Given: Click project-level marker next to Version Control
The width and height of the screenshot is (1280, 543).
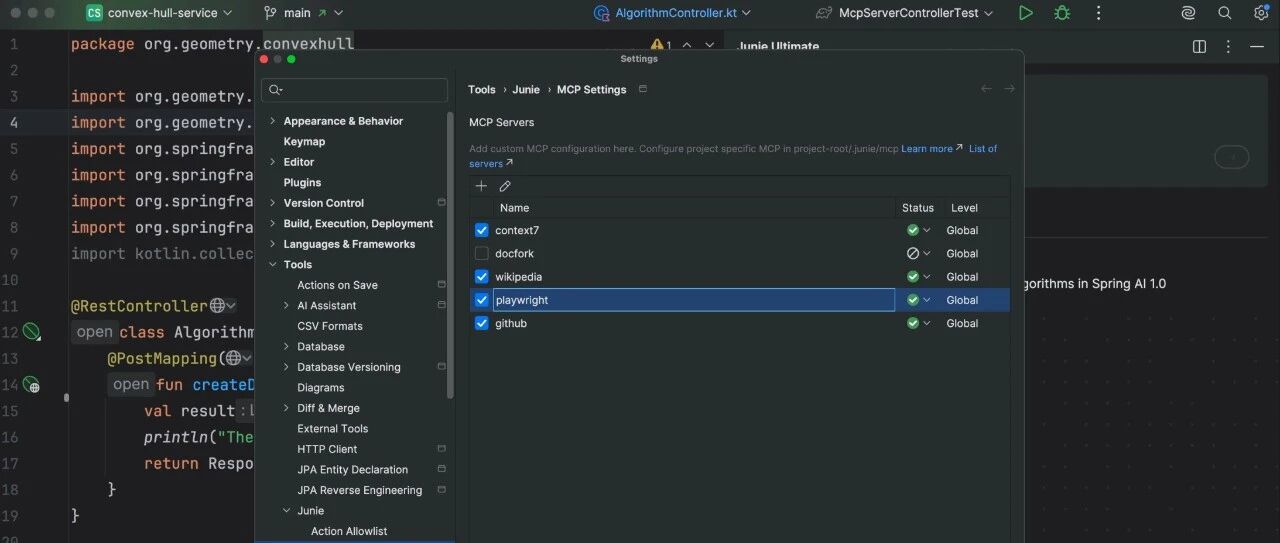Looking at the screenshot, I should (x=442, y=203).
